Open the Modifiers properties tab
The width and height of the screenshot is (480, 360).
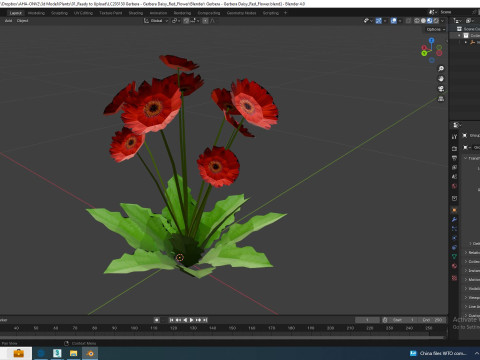(x=454, y=219)
